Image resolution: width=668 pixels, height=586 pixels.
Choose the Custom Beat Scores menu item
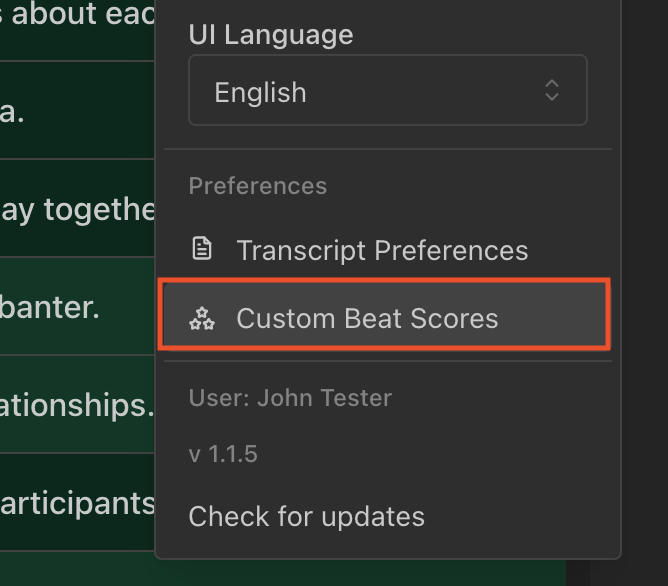coord(384,315)
